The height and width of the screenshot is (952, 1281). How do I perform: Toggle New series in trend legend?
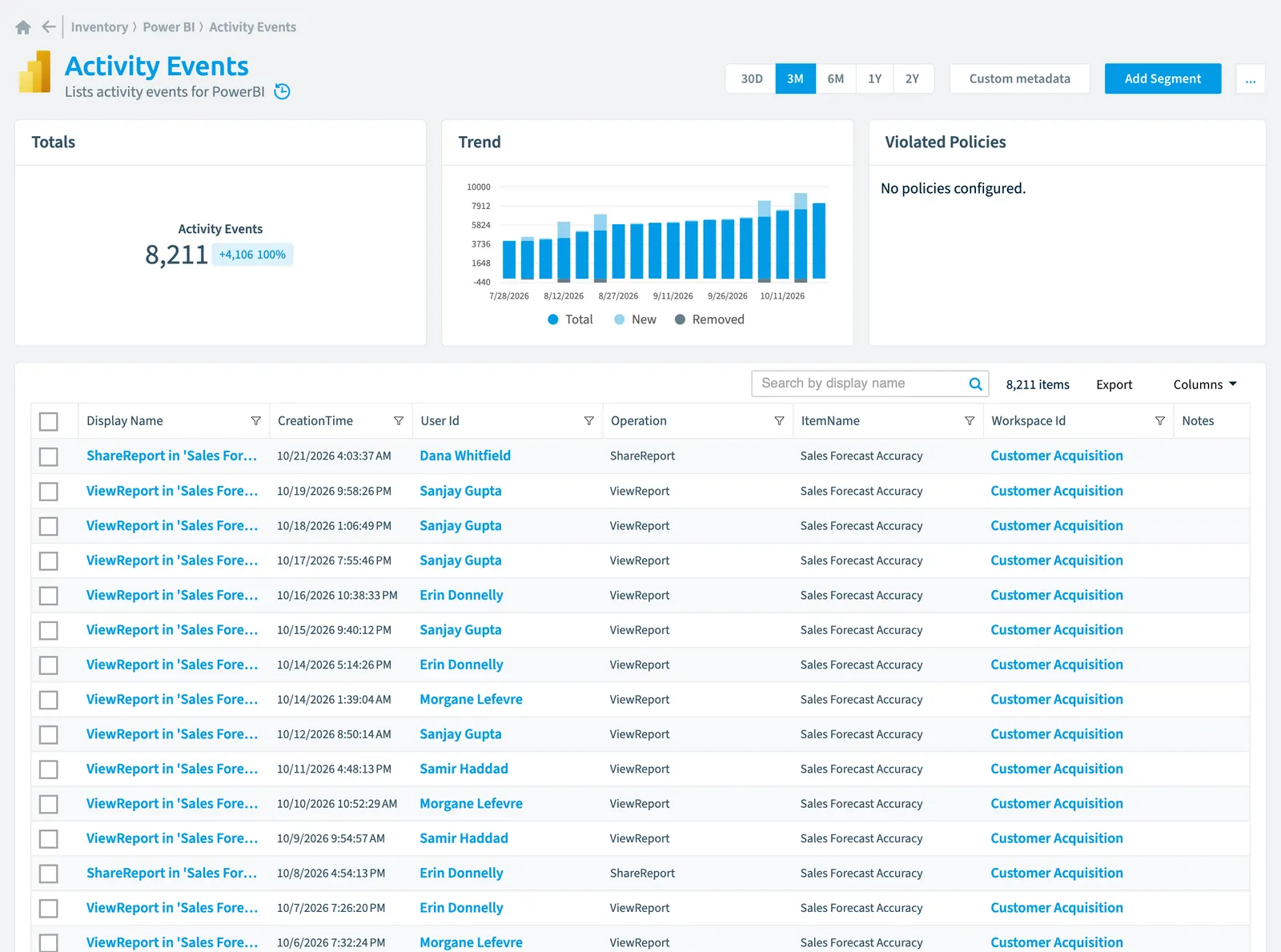click(x=635, y=319)
